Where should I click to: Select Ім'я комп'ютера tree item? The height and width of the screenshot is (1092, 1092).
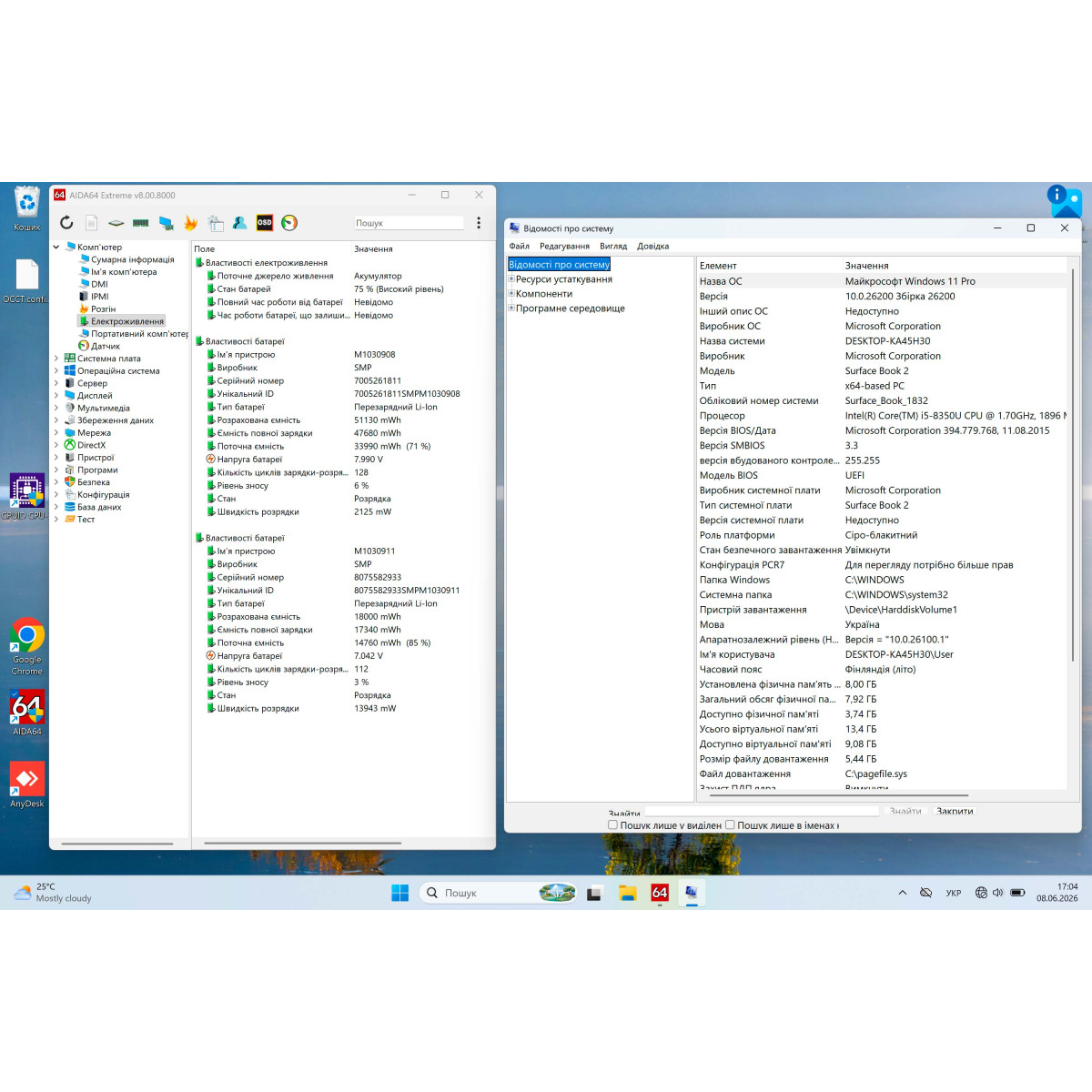tap(124, 272)
